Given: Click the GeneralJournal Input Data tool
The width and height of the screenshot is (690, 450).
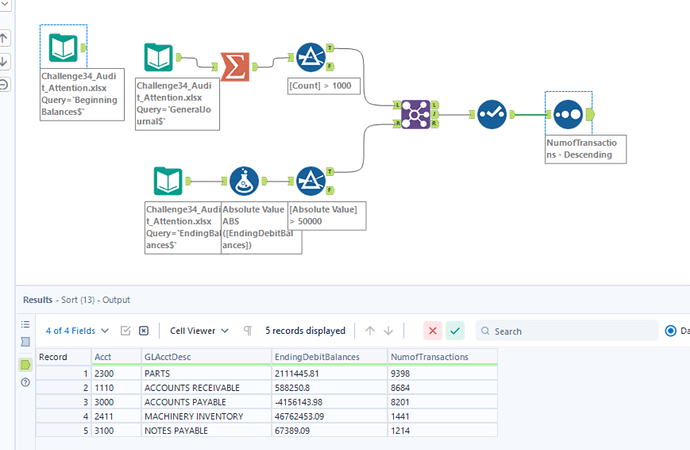Looking at the screenshot, I should click(x=160, y=59).
